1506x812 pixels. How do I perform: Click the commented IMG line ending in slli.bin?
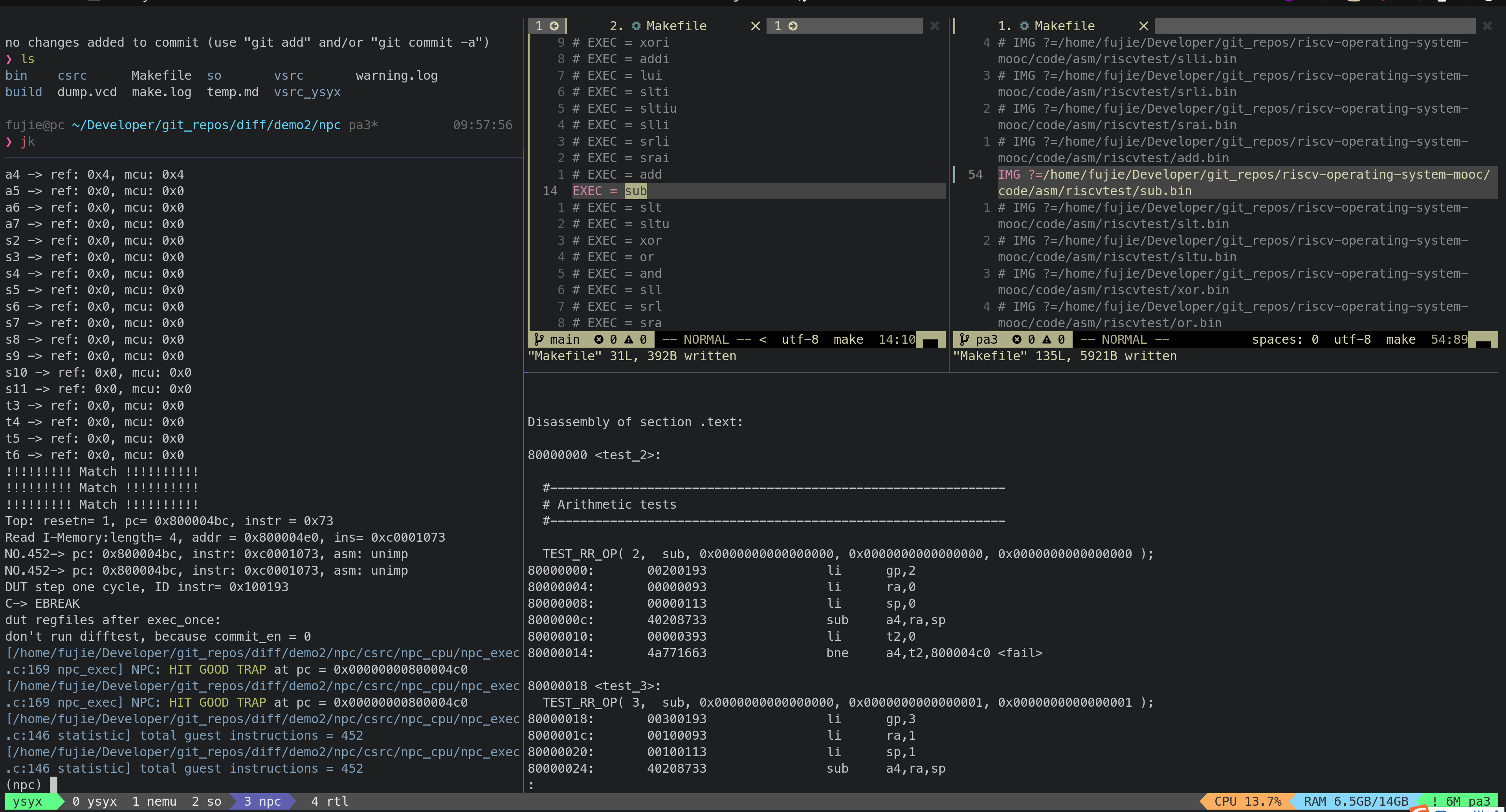point(1233,51)
